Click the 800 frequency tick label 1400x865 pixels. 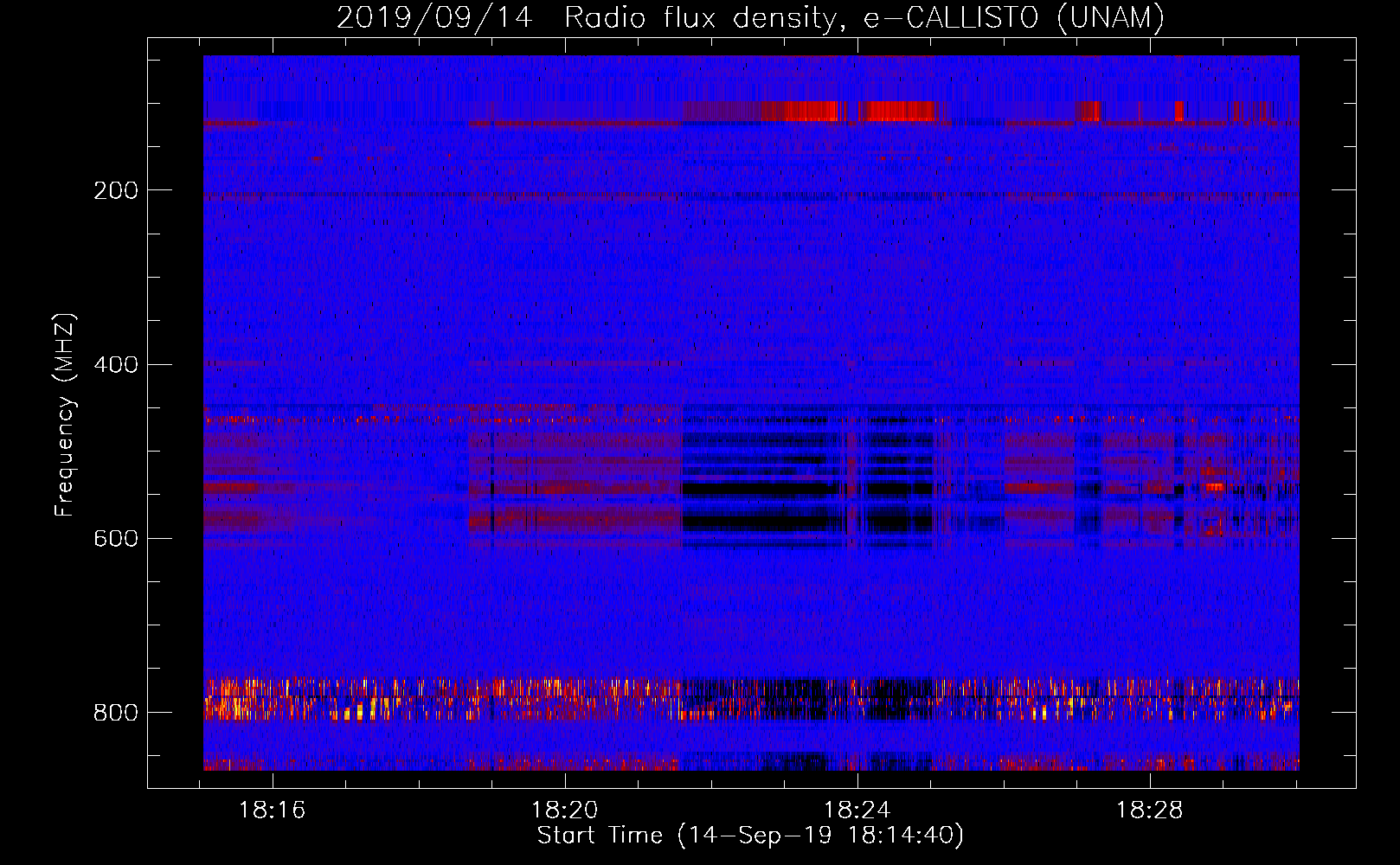pyautogui.click(x=115, y=713)
